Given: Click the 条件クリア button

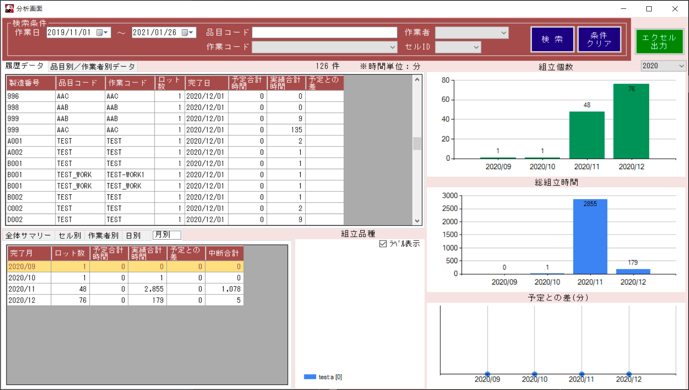Looking at the screenshot, I should [599, 39].
